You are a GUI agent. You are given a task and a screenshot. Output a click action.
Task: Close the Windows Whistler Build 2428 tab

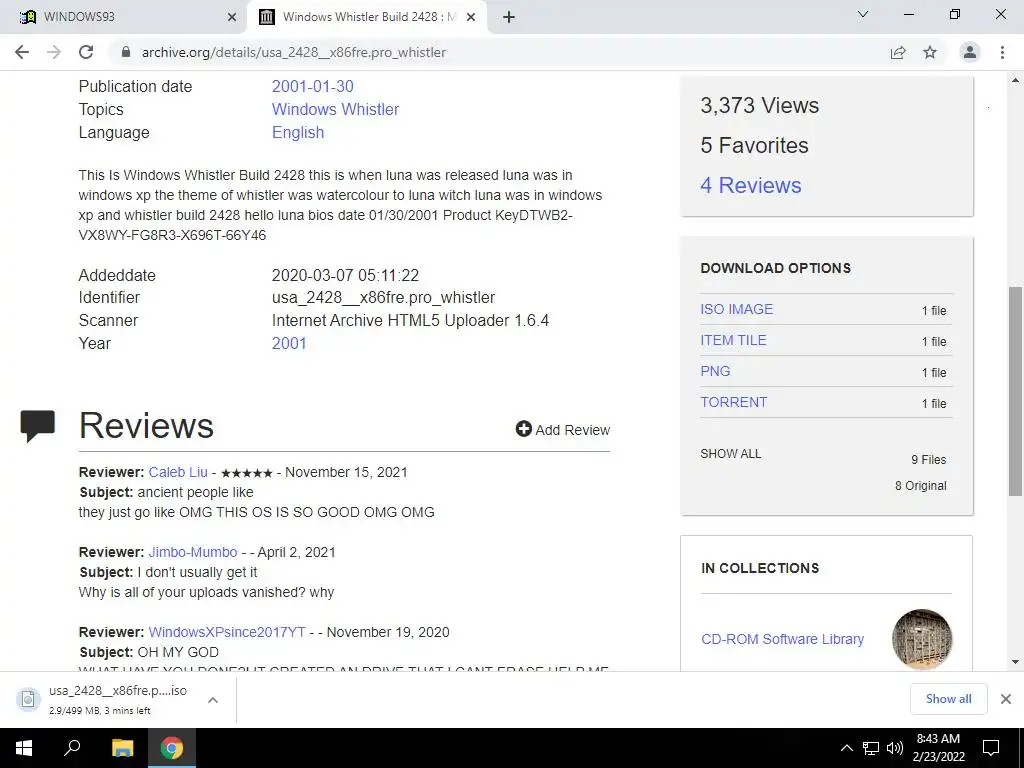coord(471,17)
